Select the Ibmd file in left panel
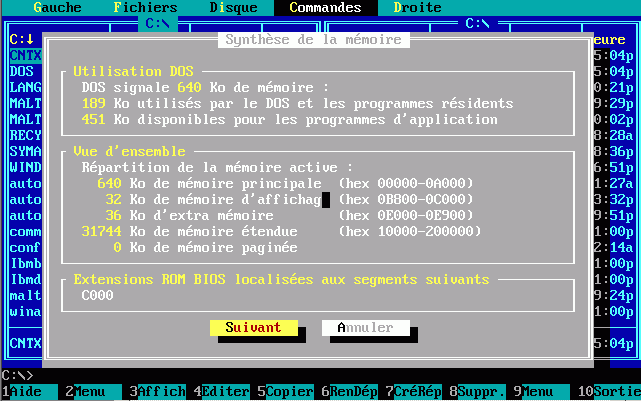 pyautogui.click(x=25, y=279)
